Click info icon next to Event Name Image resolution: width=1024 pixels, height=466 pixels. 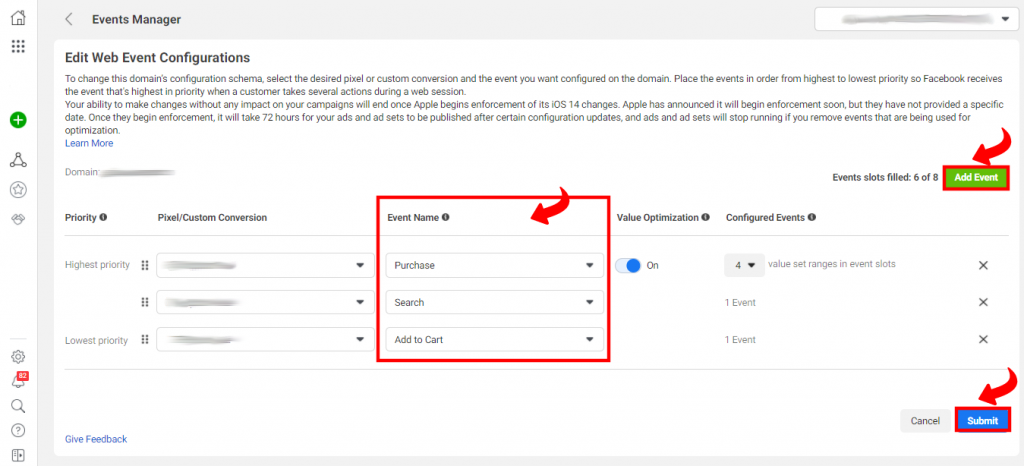tap(445, 217)
